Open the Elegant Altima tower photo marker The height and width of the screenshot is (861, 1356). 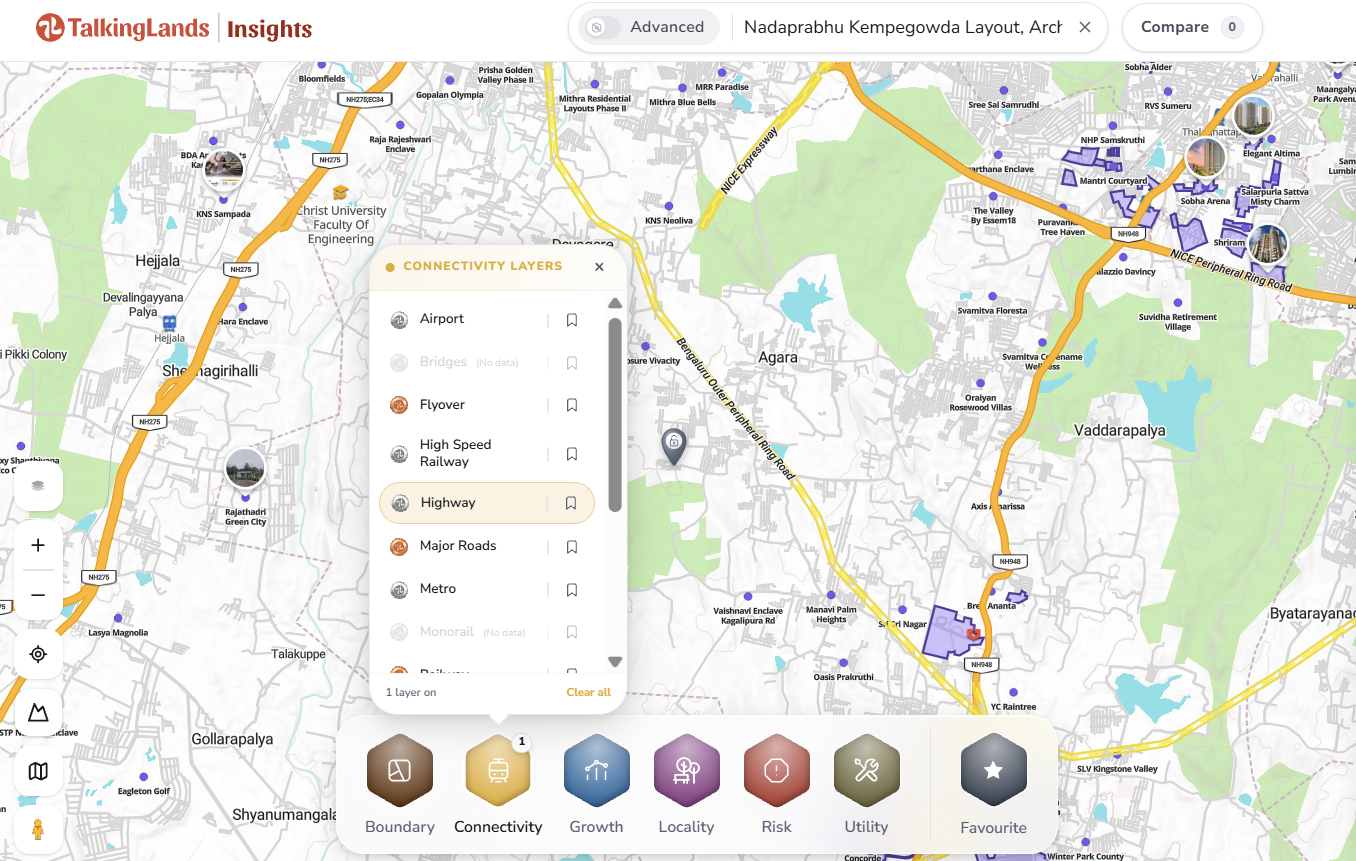[x=1252, y=116]
